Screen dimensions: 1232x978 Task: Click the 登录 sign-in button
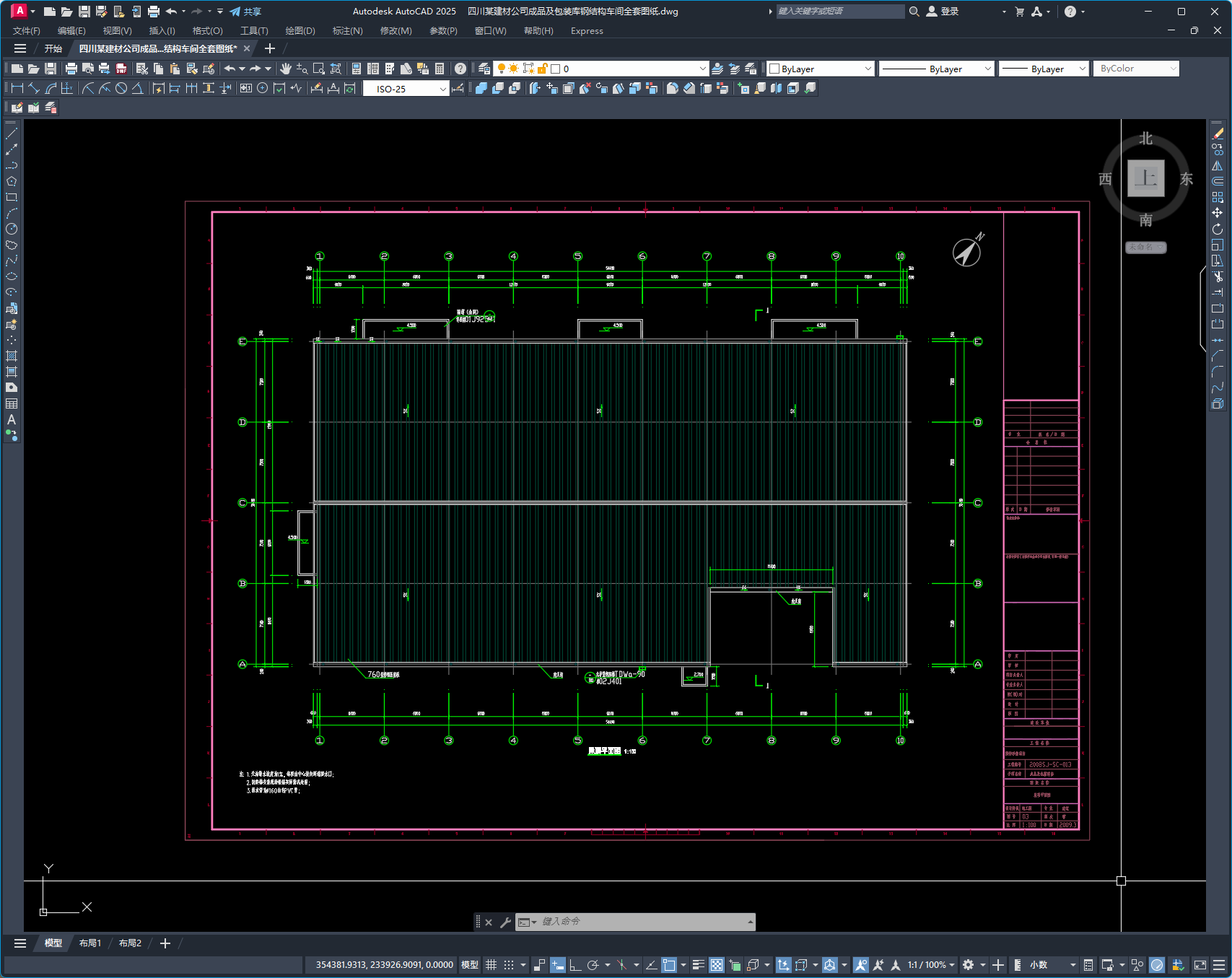coord(943,12)
